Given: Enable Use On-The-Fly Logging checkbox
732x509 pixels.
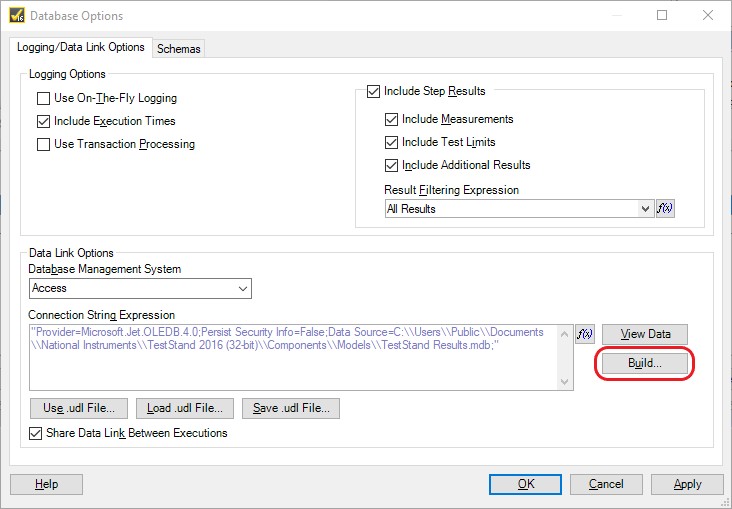Looking at the screenshot, I should 43,99.
